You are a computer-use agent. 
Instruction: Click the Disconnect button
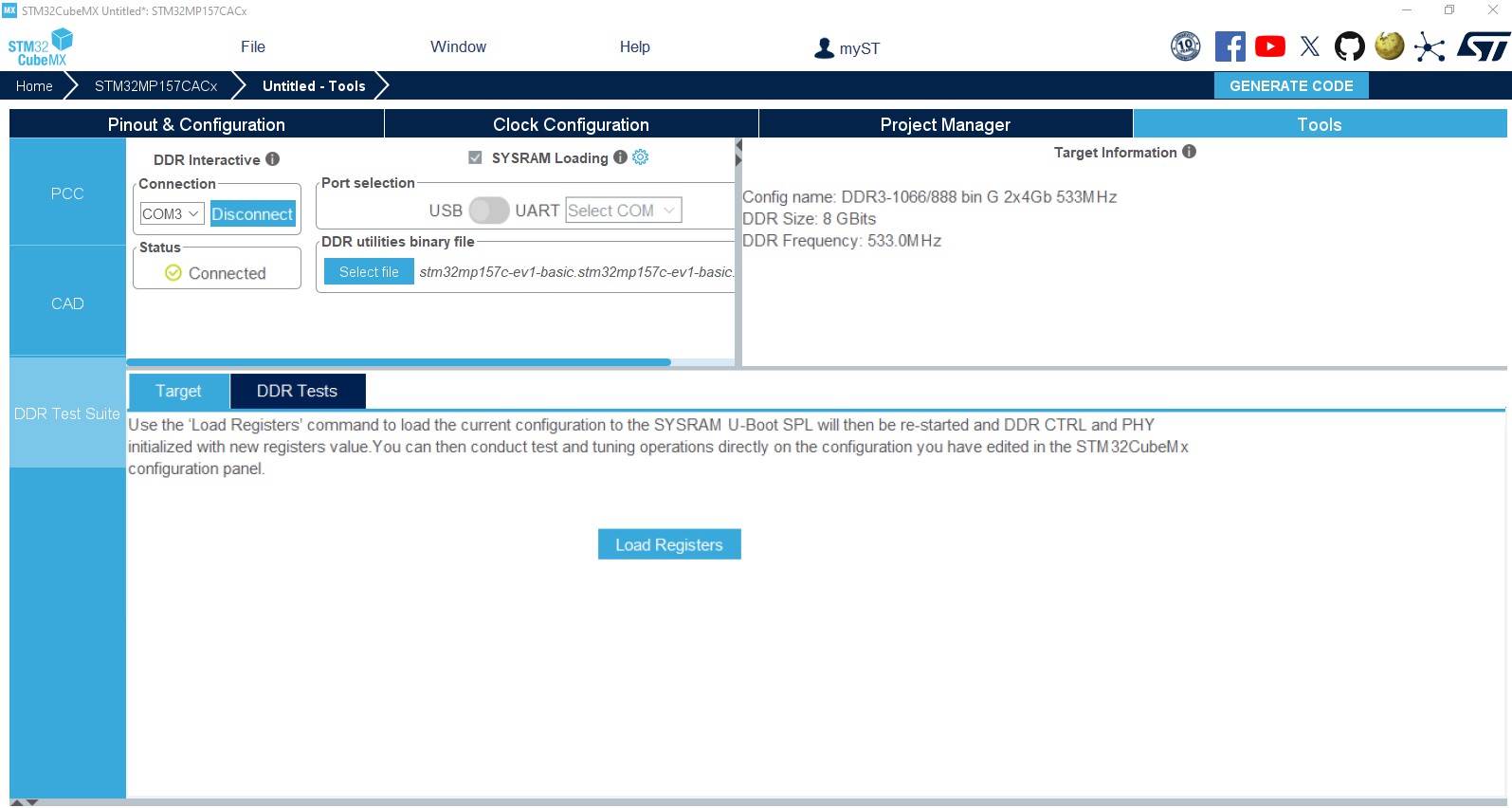click(x=252, y=214)
